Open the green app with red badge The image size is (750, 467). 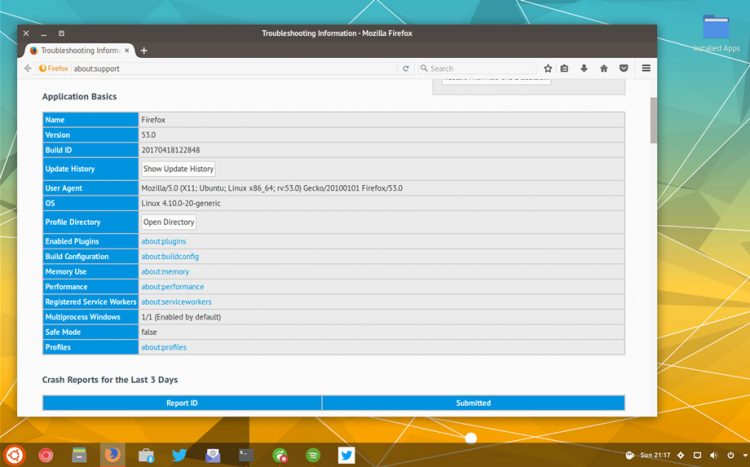[280, 455]
